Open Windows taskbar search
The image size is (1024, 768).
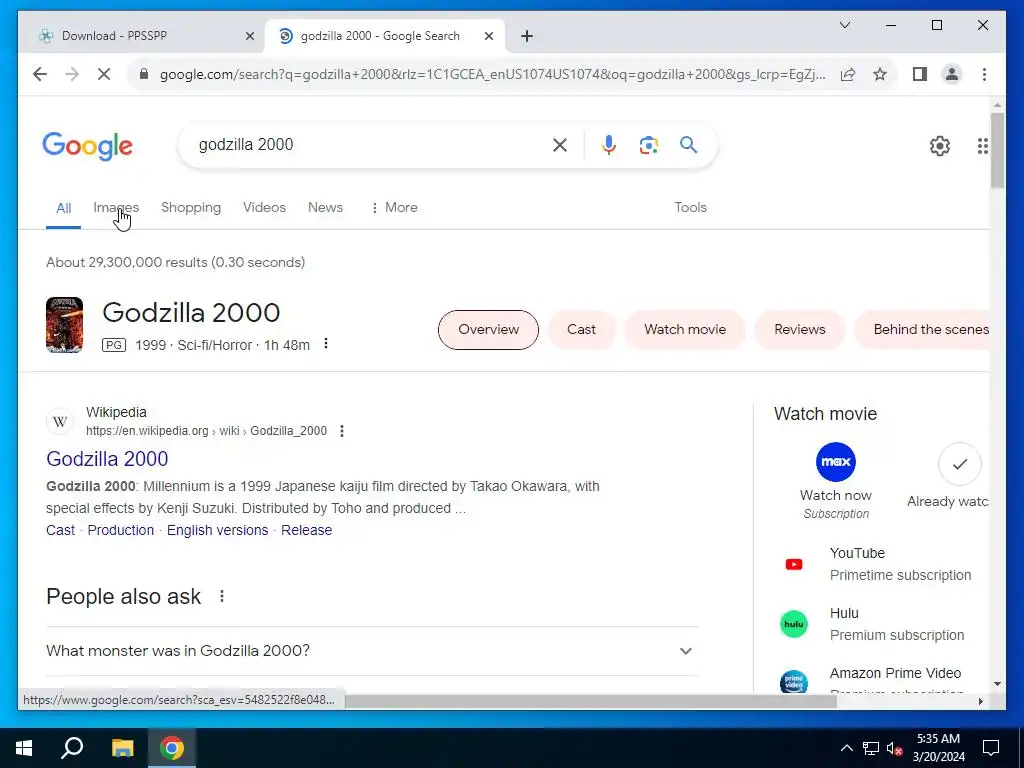pos(72,748)
